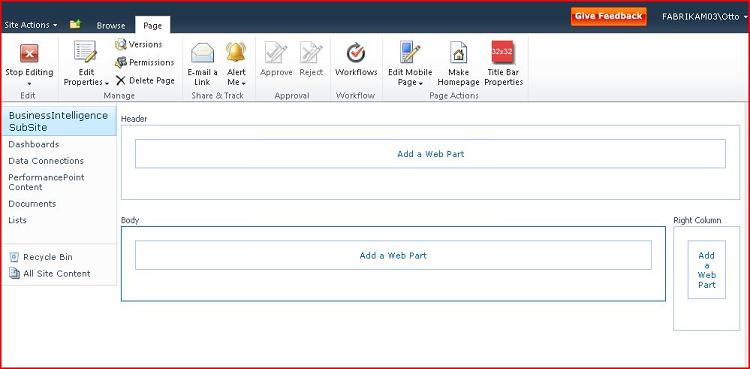Expand the Edit Properties dropdown arrow

point(107,83)
